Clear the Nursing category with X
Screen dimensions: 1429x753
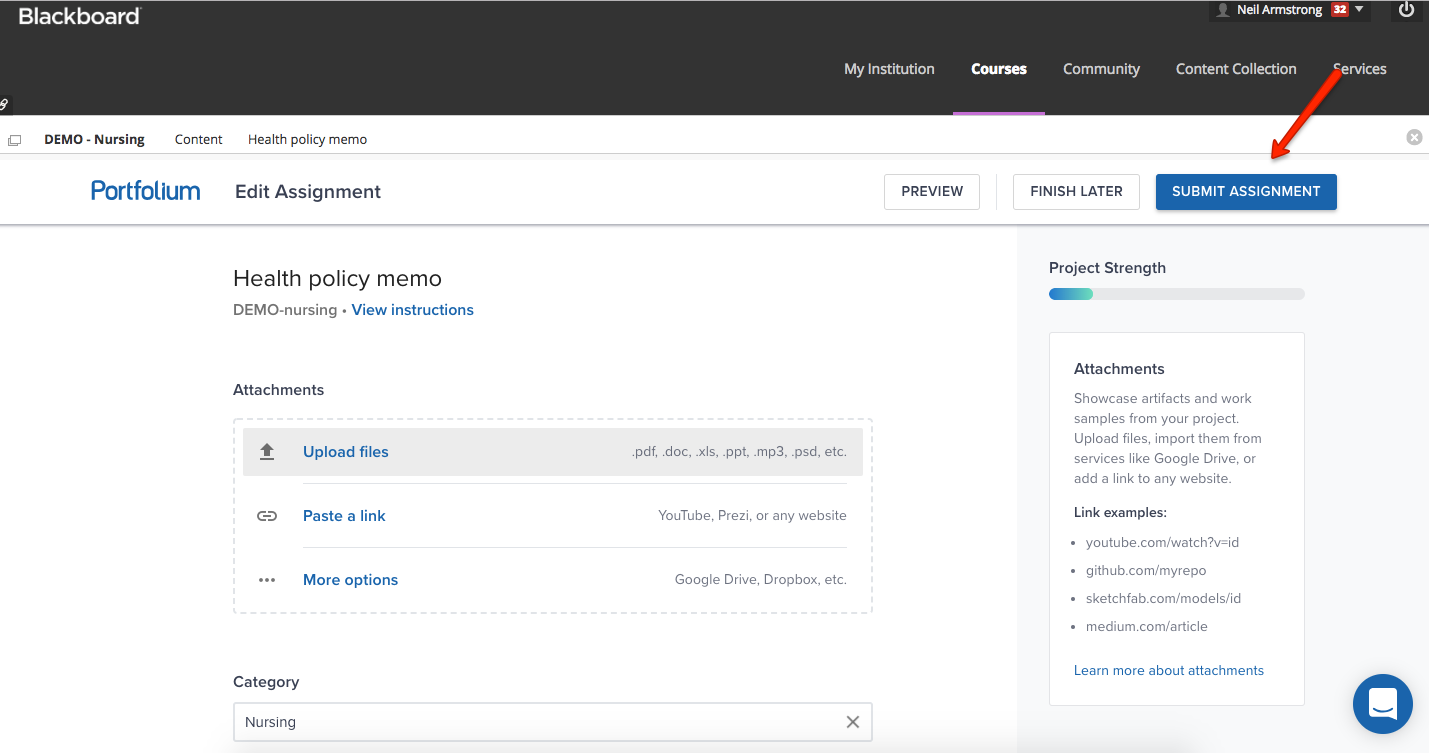(853, 722)
